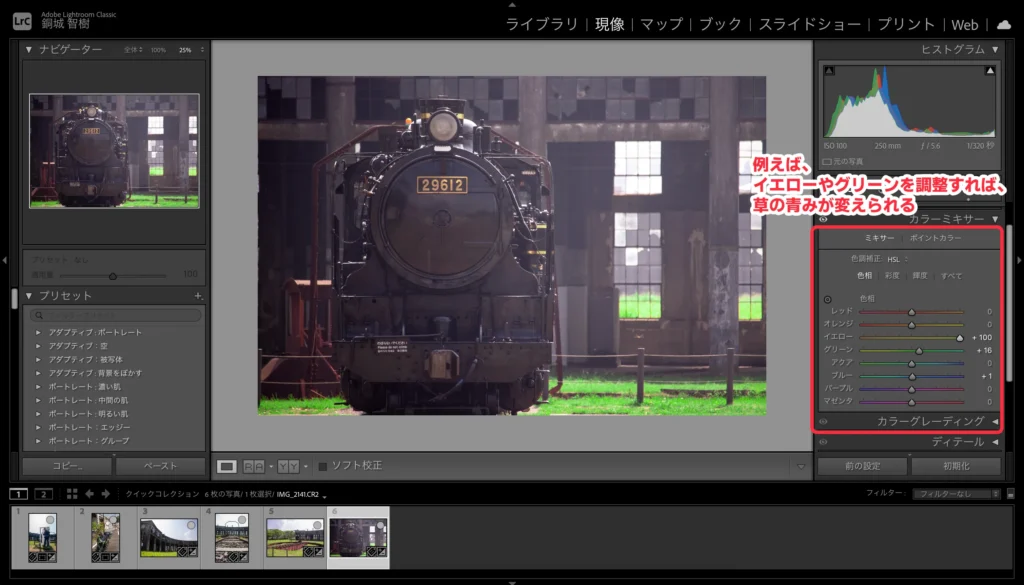Open grid view from filmstrip toolbar
The height and width of the screenshot is (585, 1024).
[72, 493]
